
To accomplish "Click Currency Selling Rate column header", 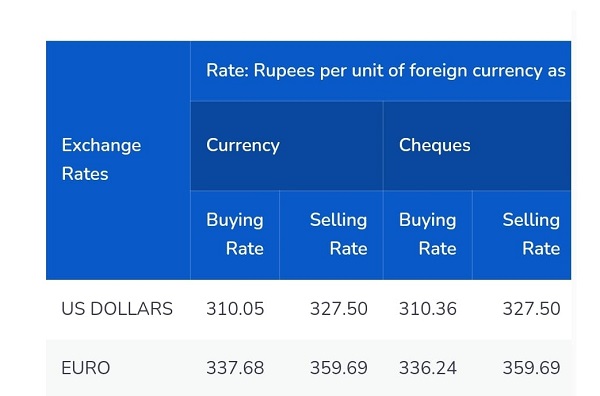I will (331, 235).
